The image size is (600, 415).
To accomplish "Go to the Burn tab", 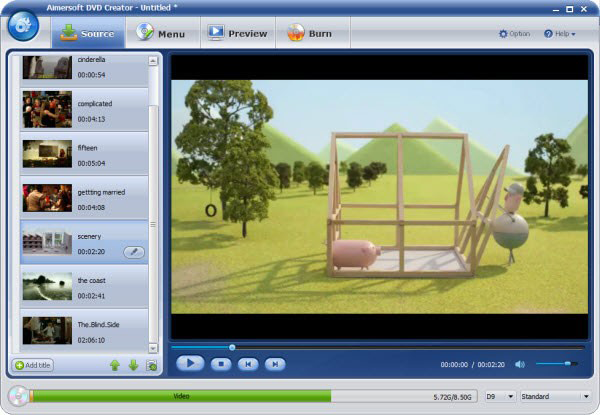I will (x=313, y=33).
